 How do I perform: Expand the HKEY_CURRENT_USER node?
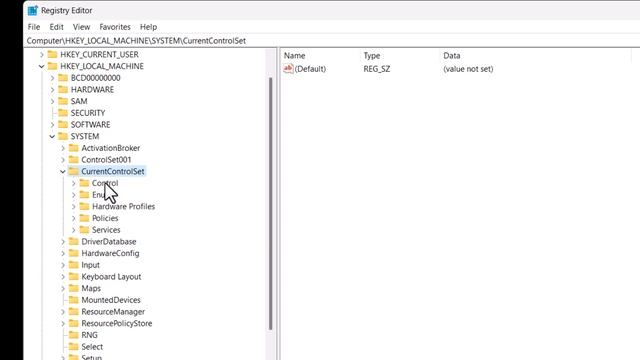click(x=42, y=55)
